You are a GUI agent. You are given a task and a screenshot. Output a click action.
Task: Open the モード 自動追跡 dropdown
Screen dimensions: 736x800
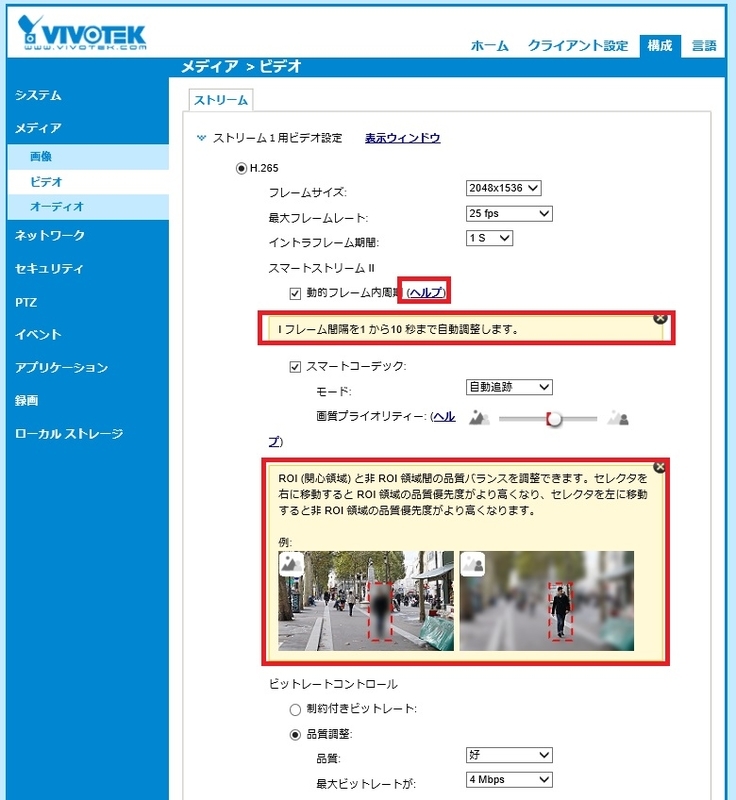(x=509, y=387)
